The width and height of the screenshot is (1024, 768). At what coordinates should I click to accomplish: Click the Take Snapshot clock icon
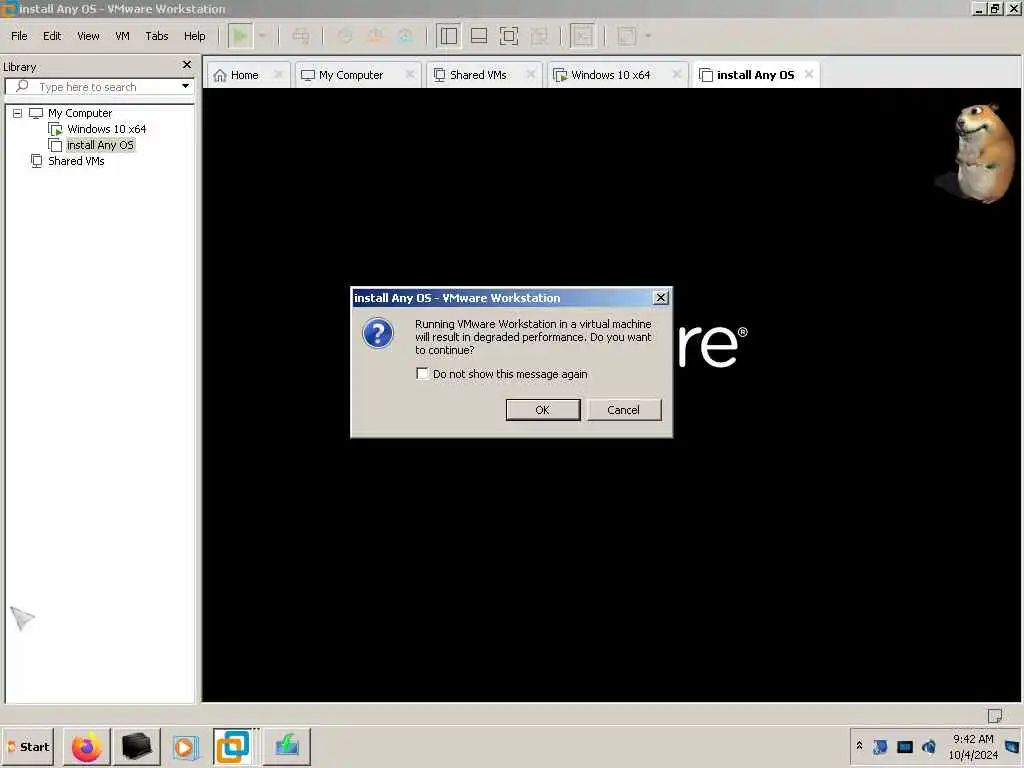345,36
